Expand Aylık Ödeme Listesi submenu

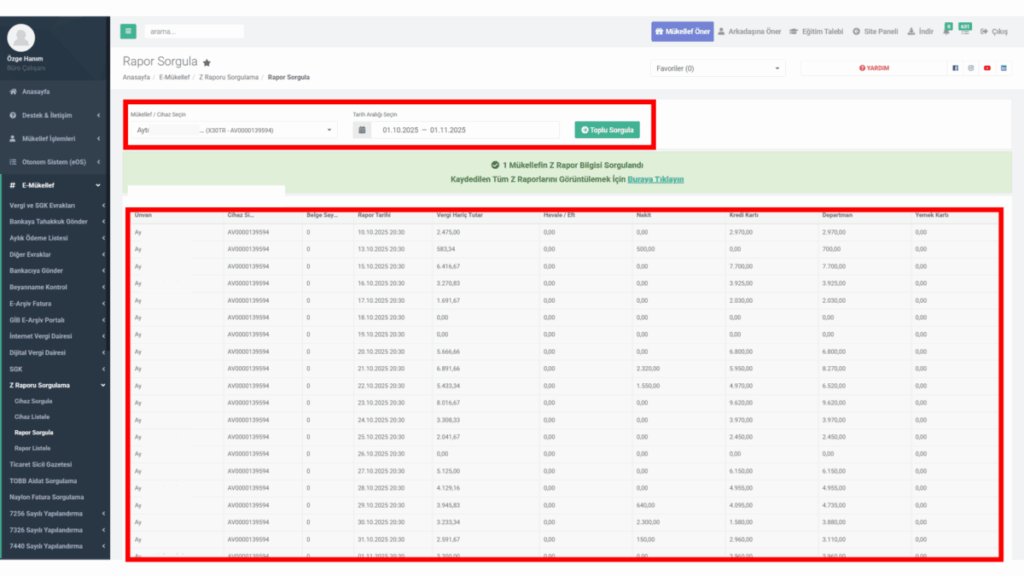pos(55,238)
